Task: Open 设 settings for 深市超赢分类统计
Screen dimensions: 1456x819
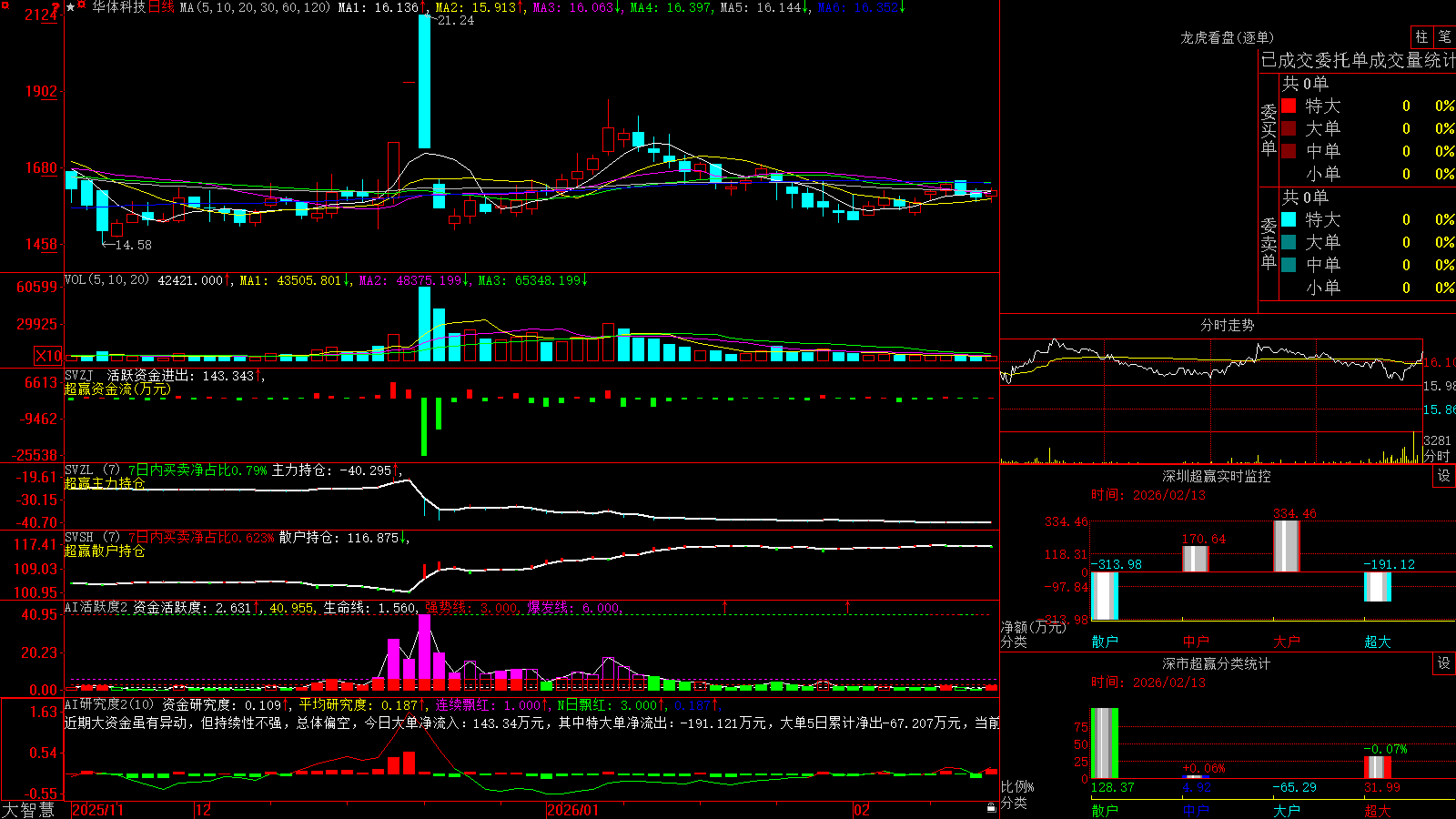Action: pyautogui.click(x=1444, y=663)
